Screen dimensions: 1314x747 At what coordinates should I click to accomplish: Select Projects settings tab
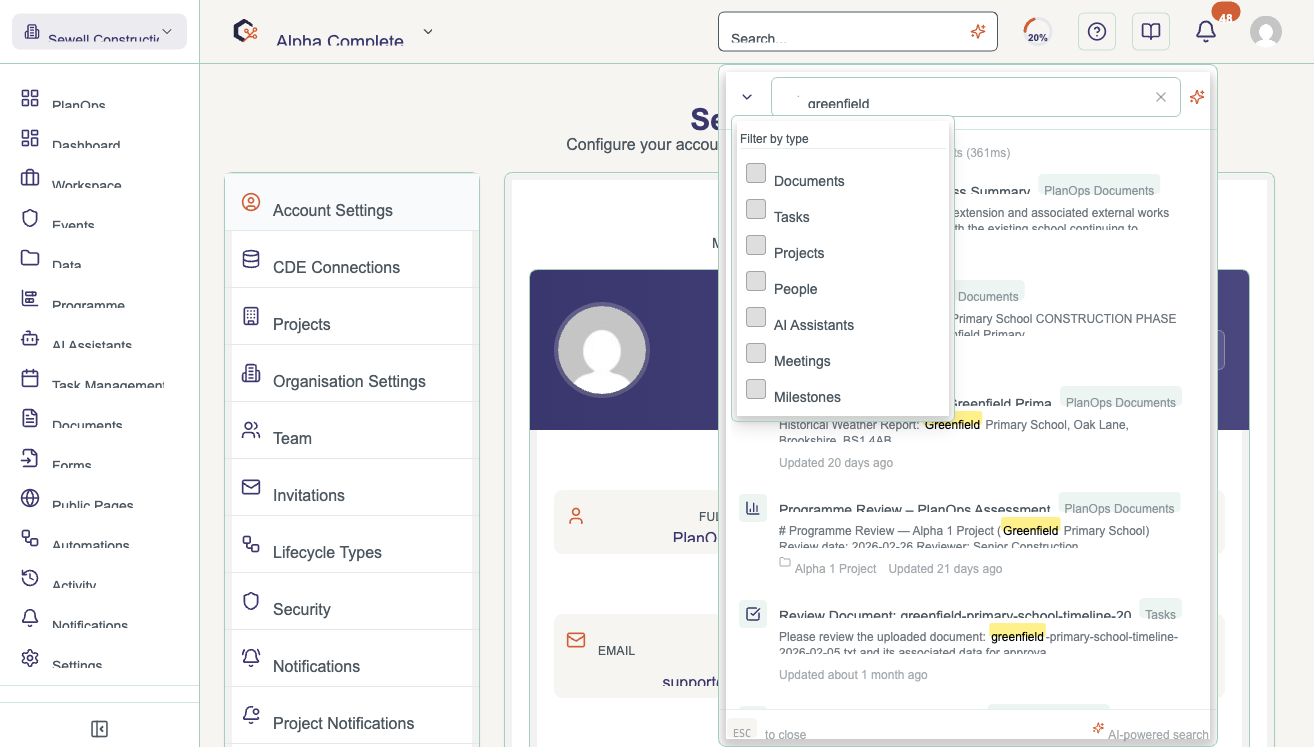[352, 317]
